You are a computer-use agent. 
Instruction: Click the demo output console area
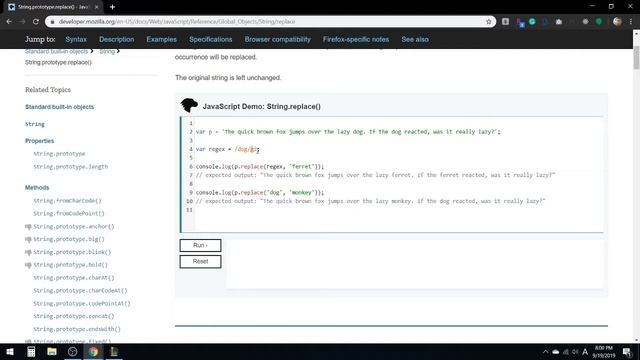(415, 264)
